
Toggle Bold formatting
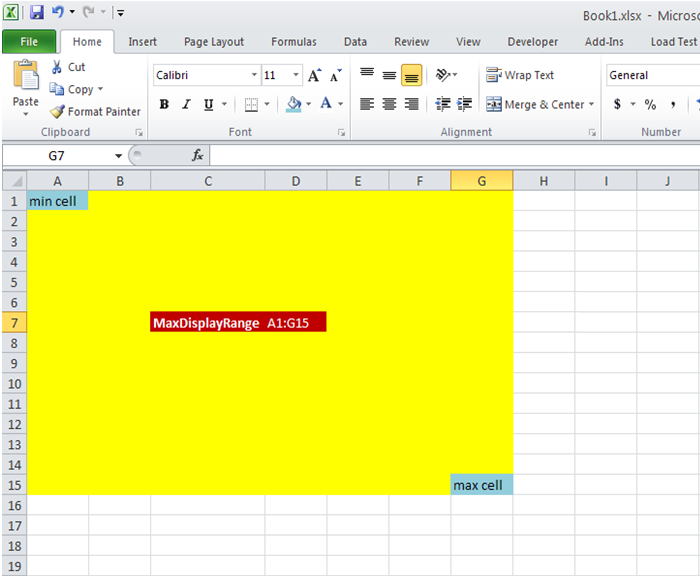(x=164, y=104)
